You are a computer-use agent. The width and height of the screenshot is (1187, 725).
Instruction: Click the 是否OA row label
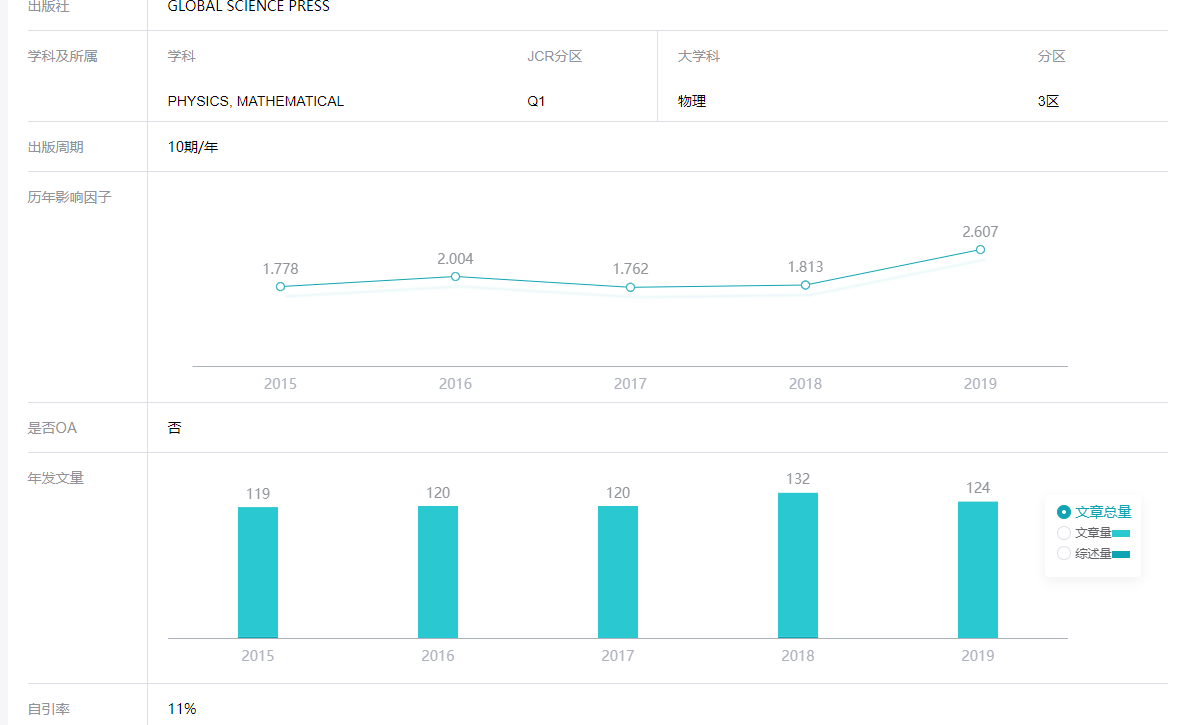click(52, 428)
